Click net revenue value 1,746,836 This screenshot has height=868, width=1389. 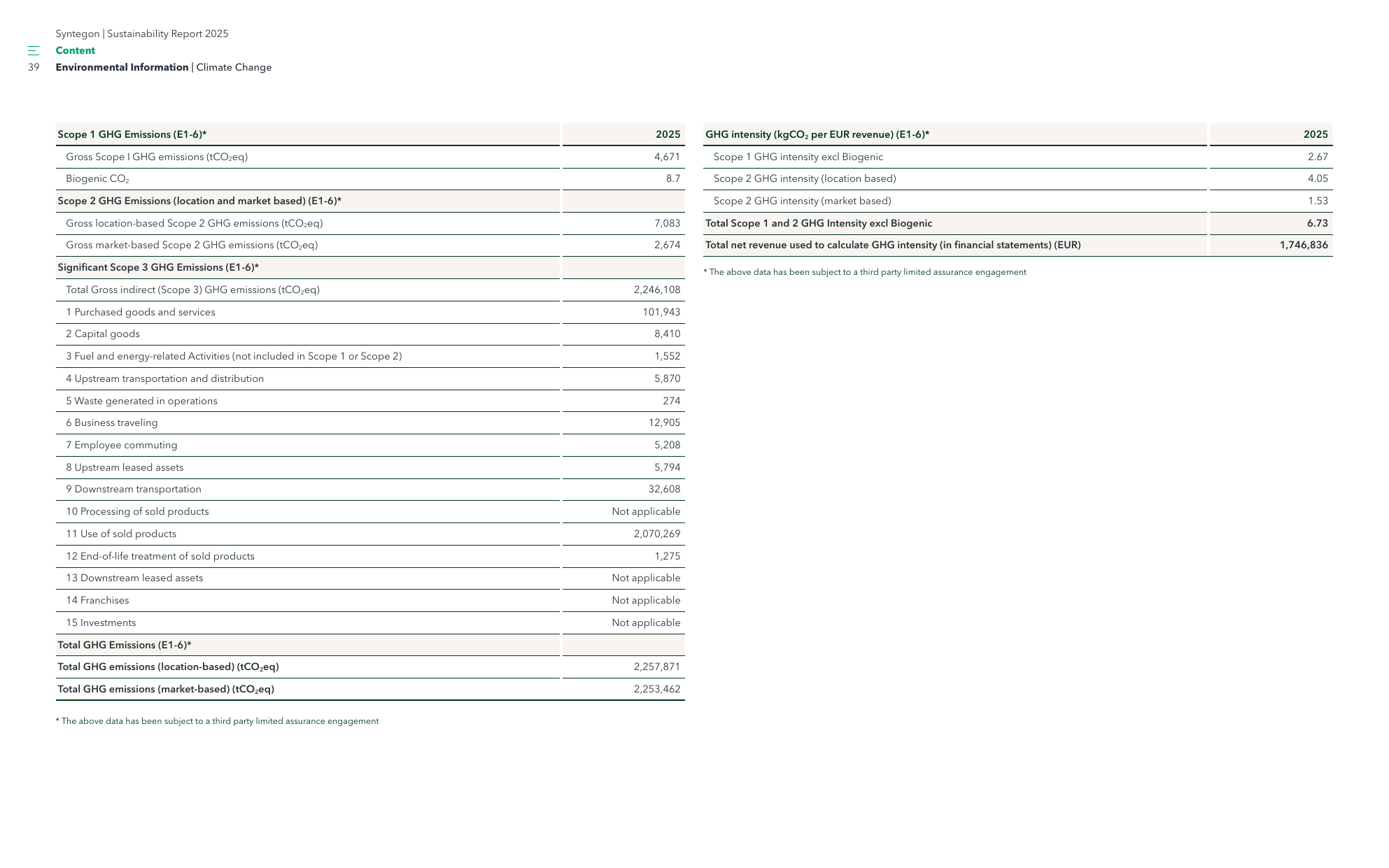1304,245
